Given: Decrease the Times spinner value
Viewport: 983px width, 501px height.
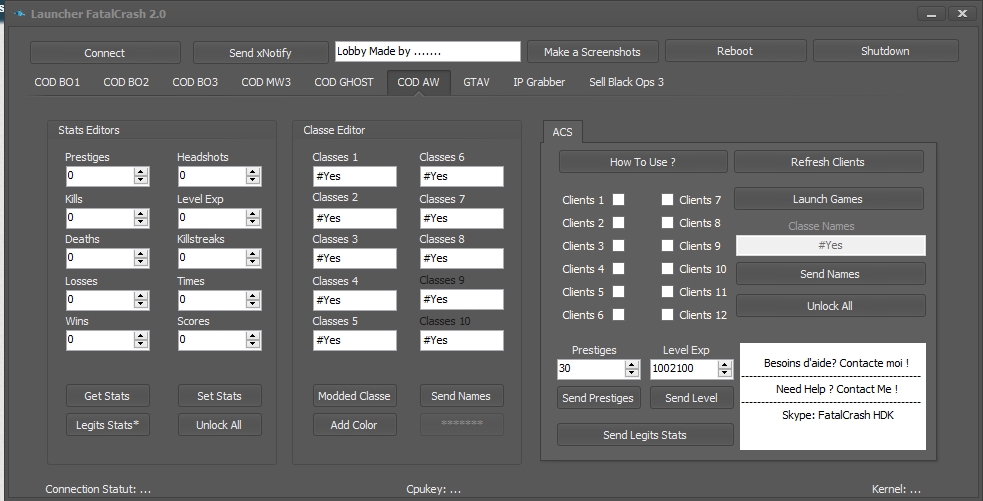Looking at the screenshot, I should coord(253,304).
